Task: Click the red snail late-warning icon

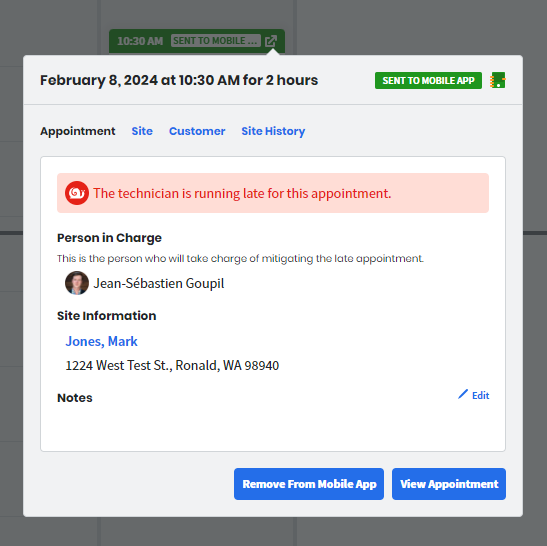Action: tap(77, 193)
